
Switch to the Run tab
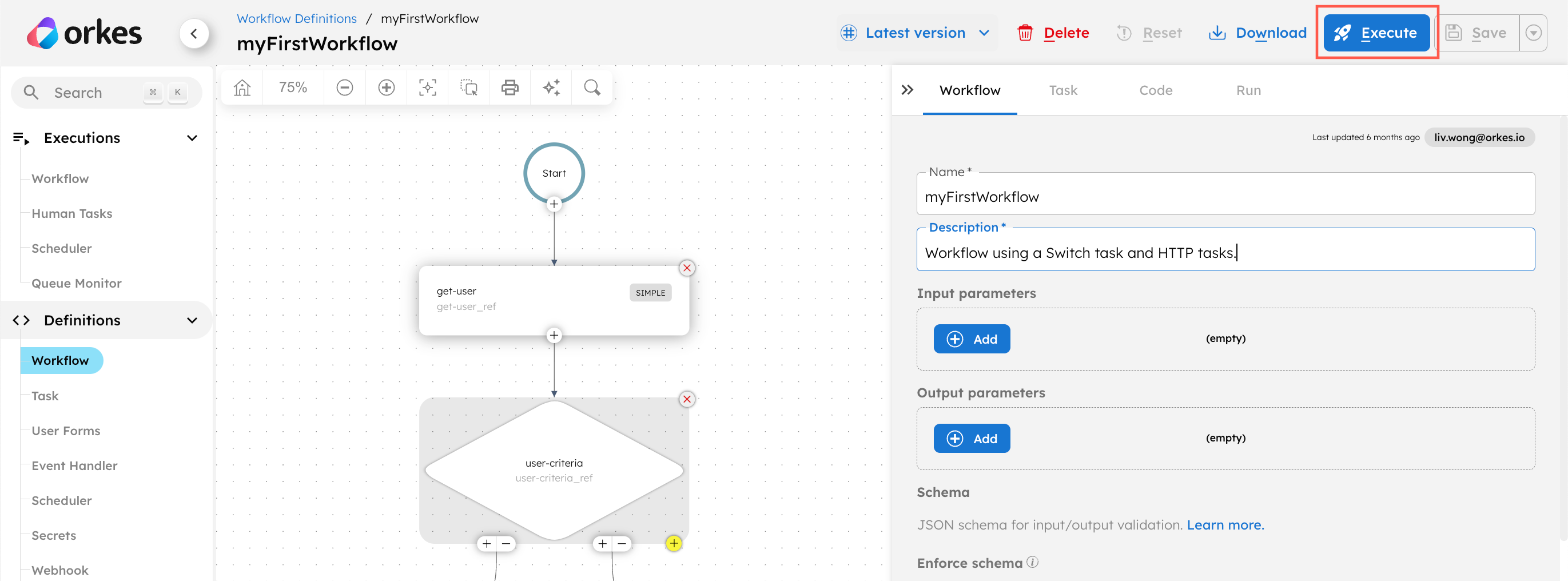1248,90
